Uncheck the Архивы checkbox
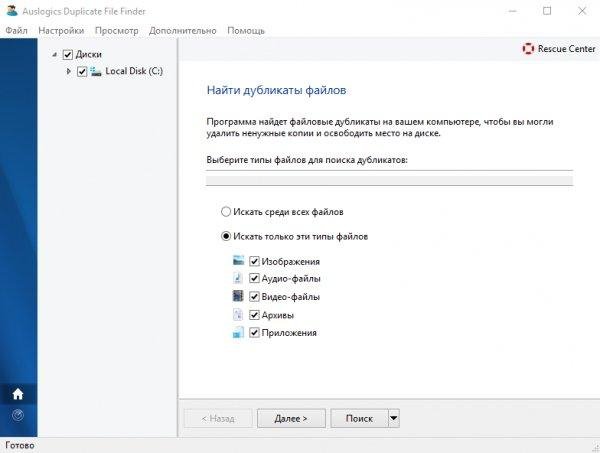The image size is (600, 453). click(254, 314)
